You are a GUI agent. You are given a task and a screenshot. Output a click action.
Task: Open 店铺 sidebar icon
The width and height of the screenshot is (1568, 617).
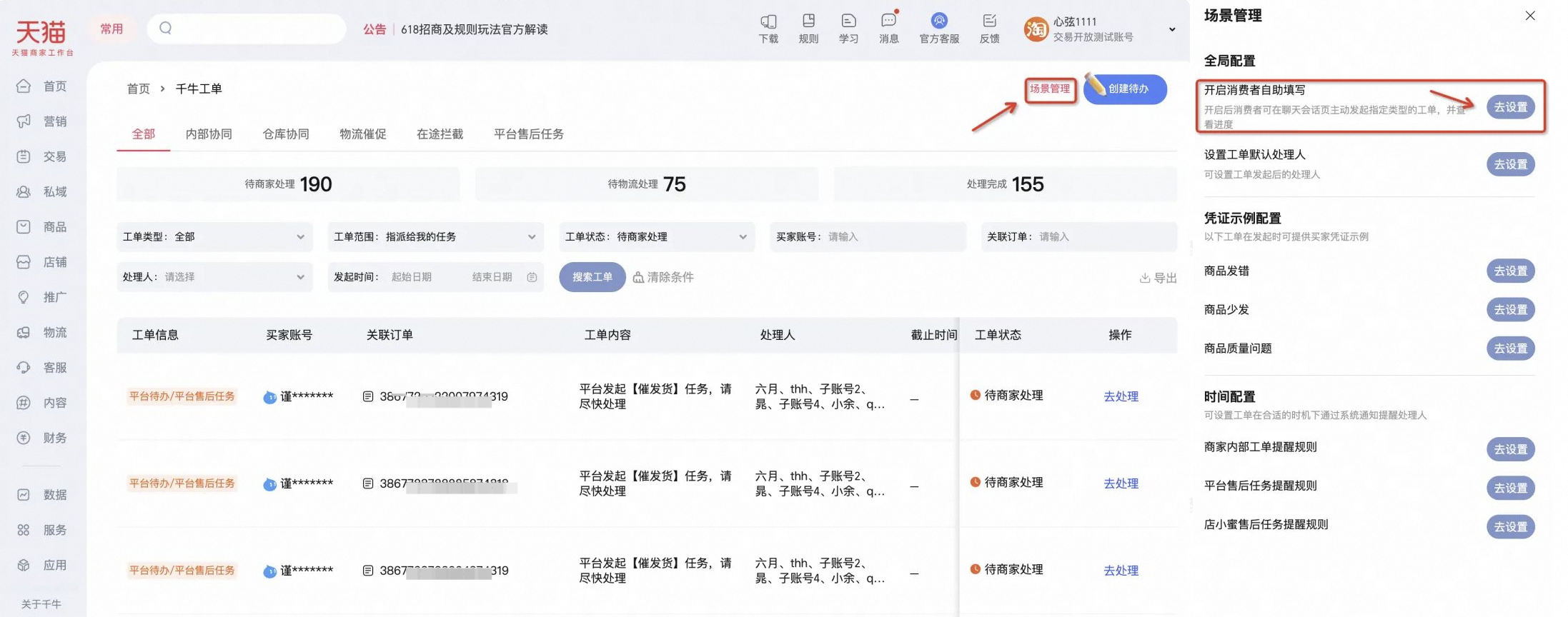tap(24, 262)
